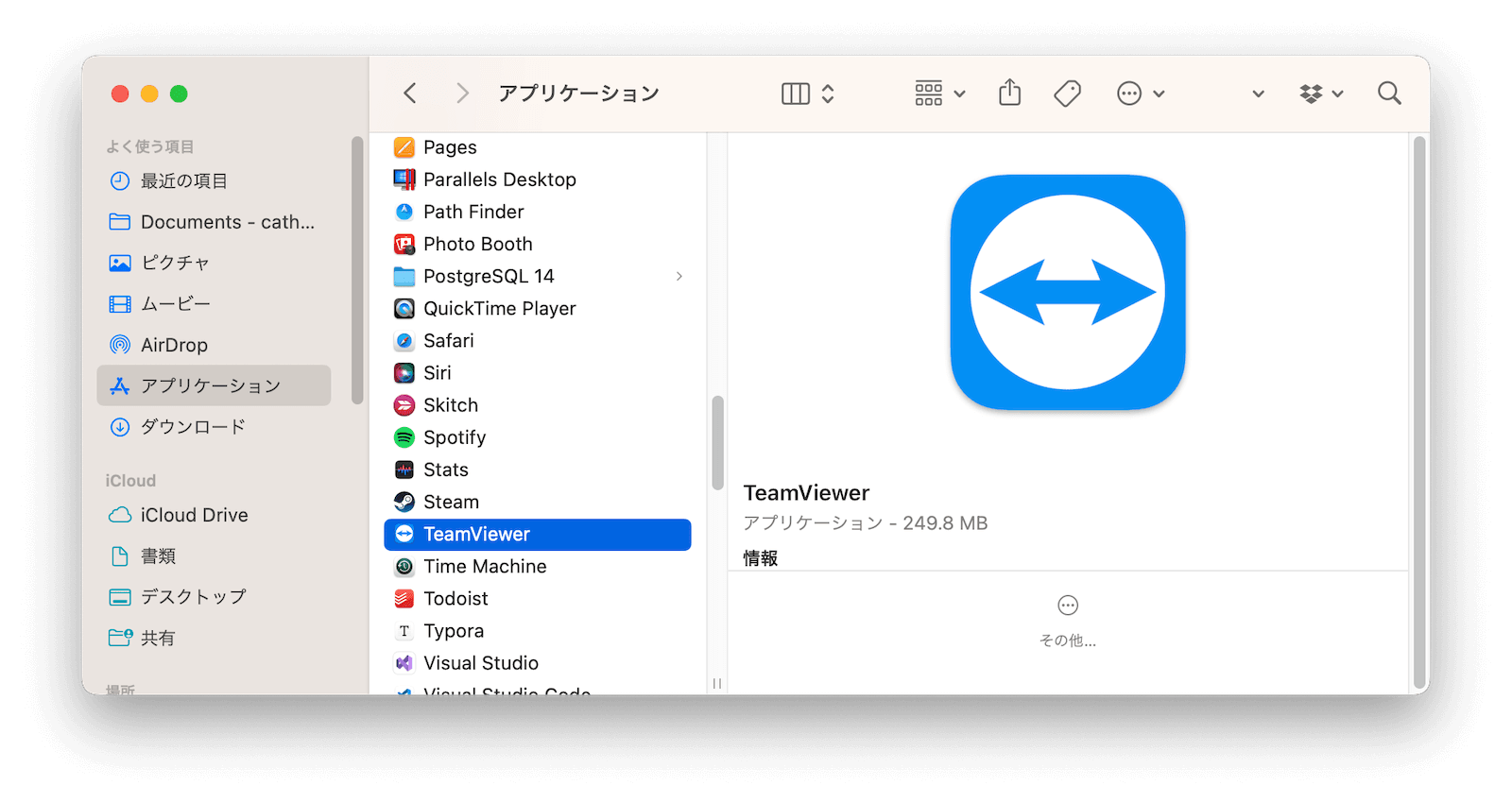The height and width of the screenshot is (803, 1512).
Task: Click the Skitch app icon
Action: click(404, 405)
